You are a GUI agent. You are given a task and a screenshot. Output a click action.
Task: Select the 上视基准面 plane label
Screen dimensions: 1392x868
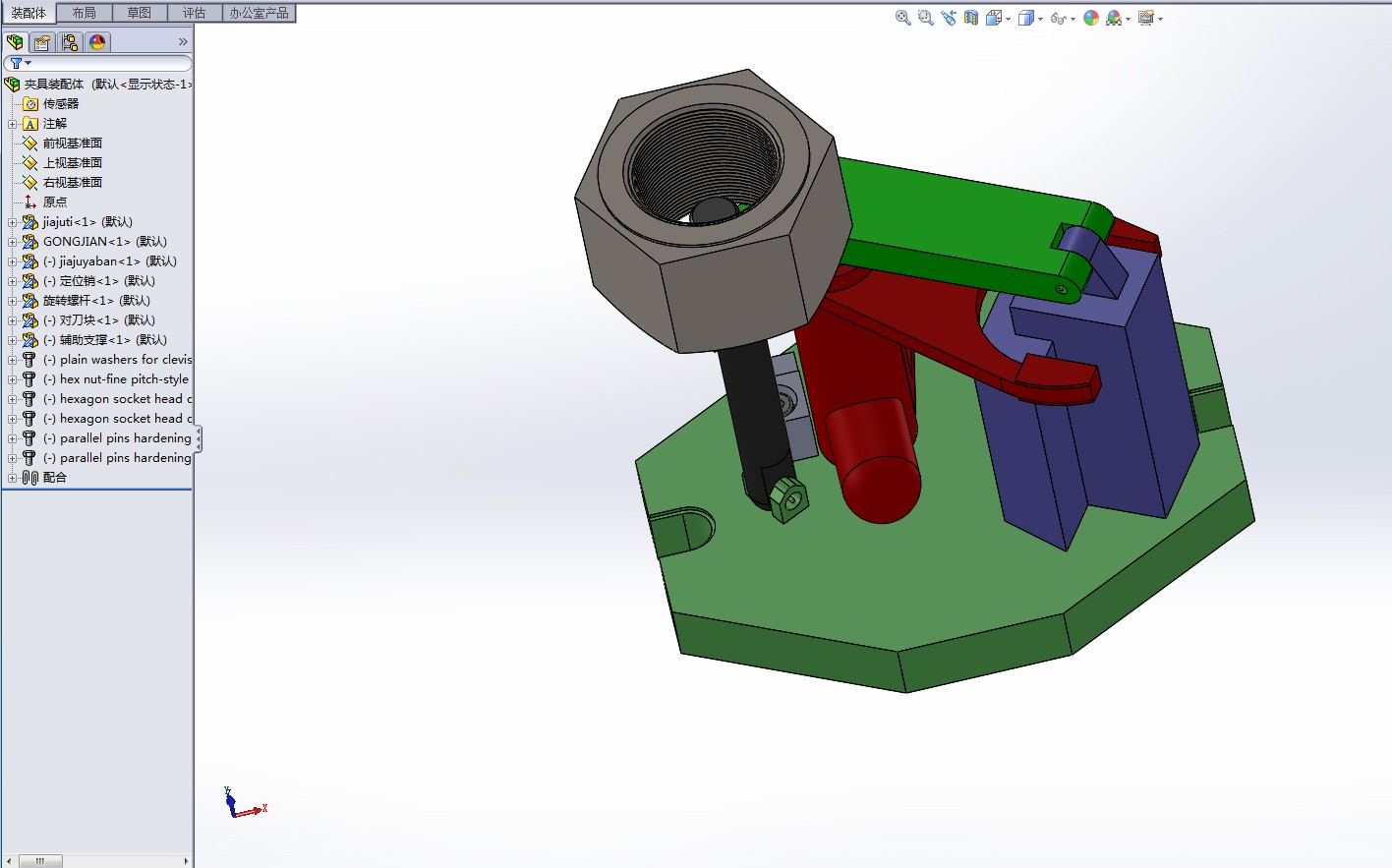(73, 163)
